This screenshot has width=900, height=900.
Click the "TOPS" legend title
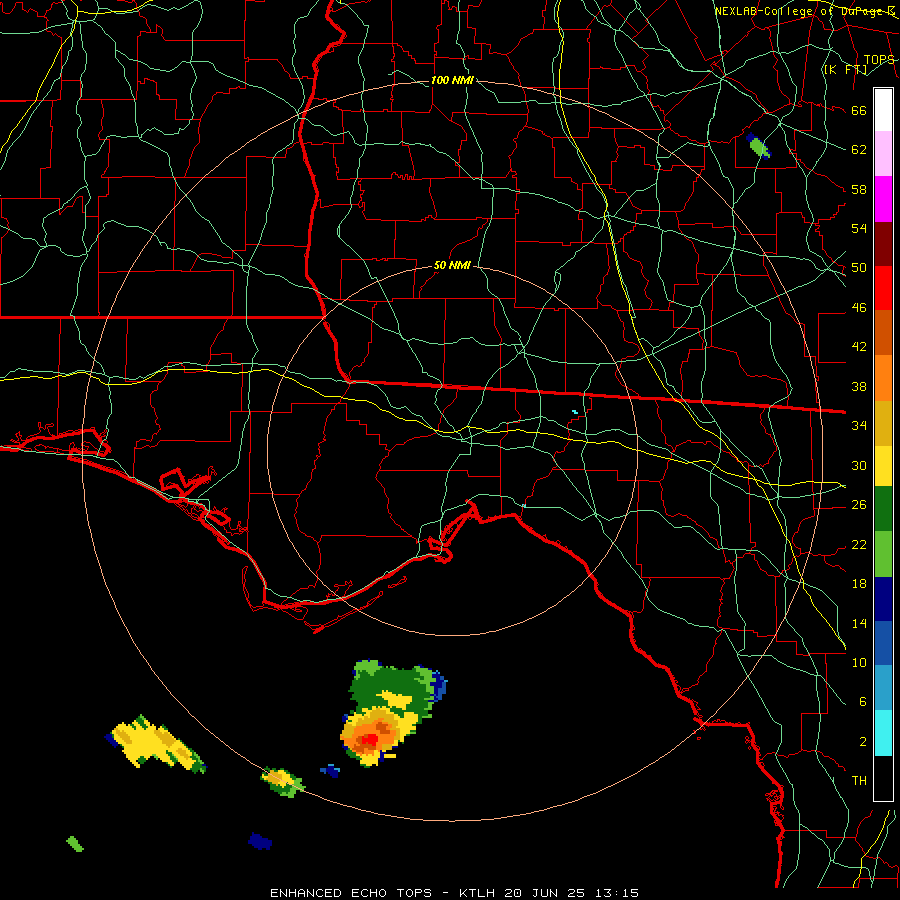(879, 60)
